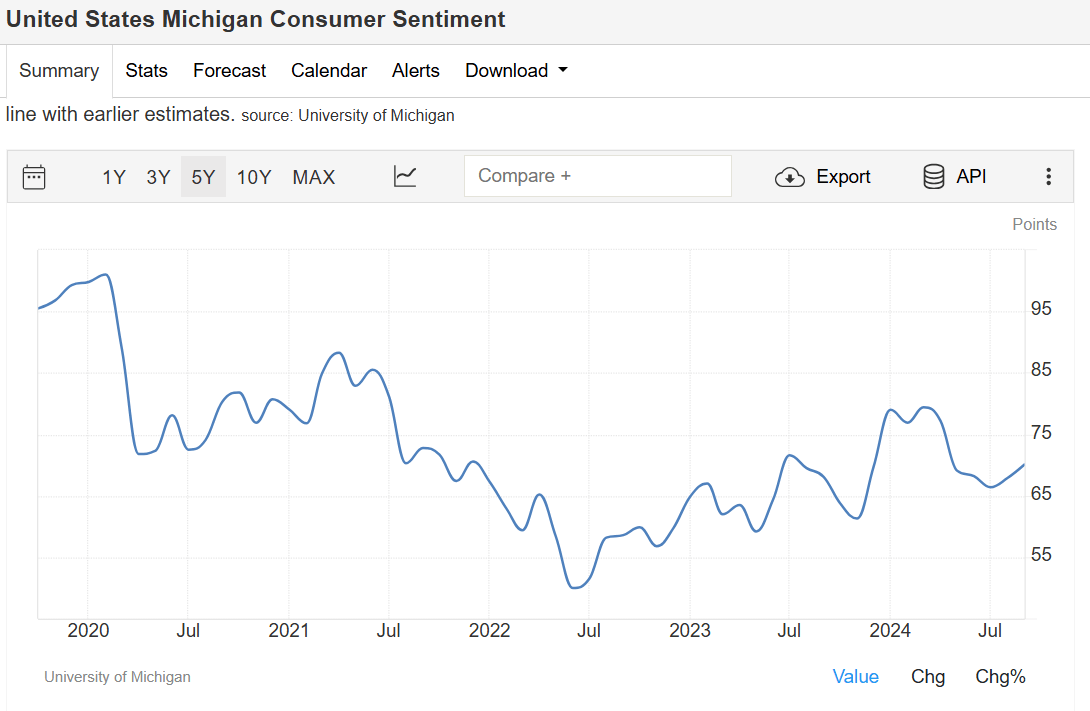Click the cloud download Export icon

(790, 177)
